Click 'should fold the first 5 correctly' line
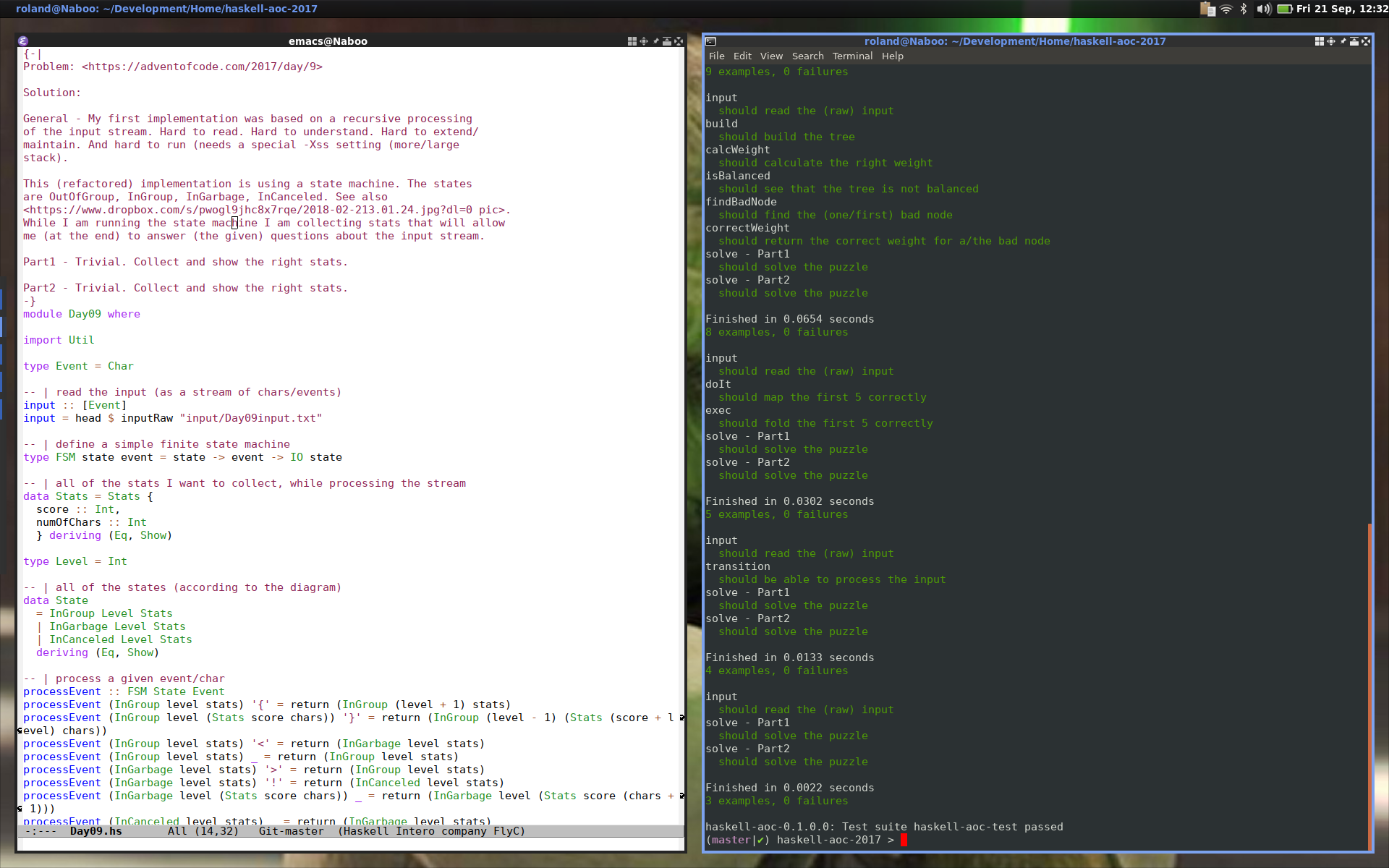 pos(825,423)
